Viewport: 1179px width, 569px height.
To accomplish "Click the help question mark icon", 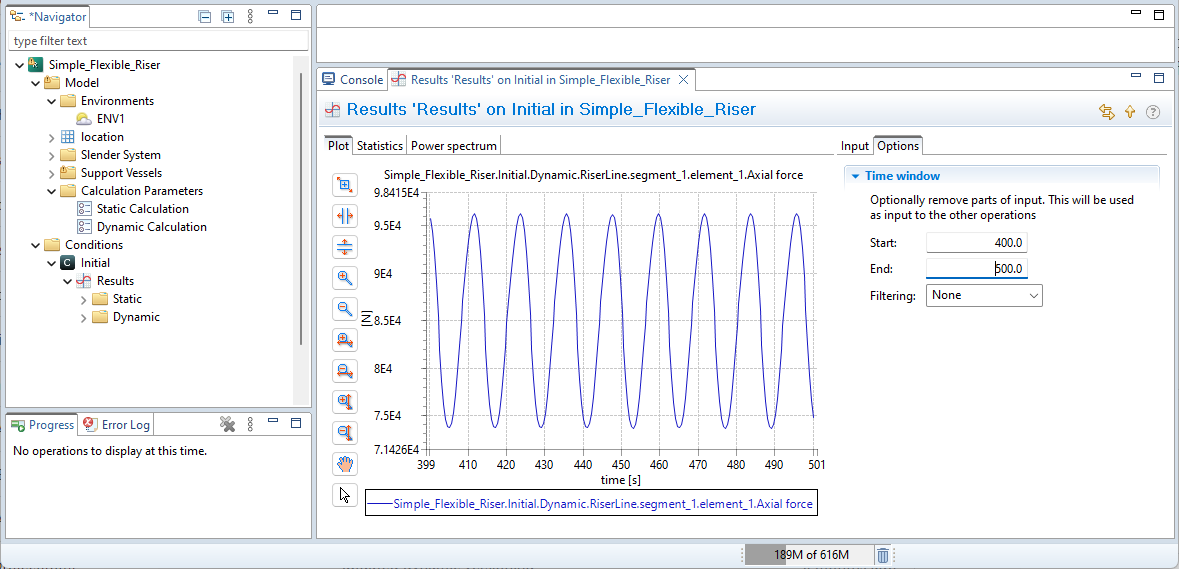I will pos(1153,112).
